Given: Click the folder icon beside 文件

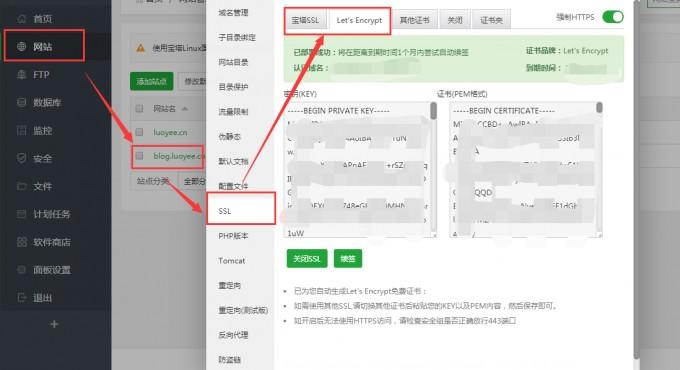Looking at the screenshot, I should (x=21, y=186).
